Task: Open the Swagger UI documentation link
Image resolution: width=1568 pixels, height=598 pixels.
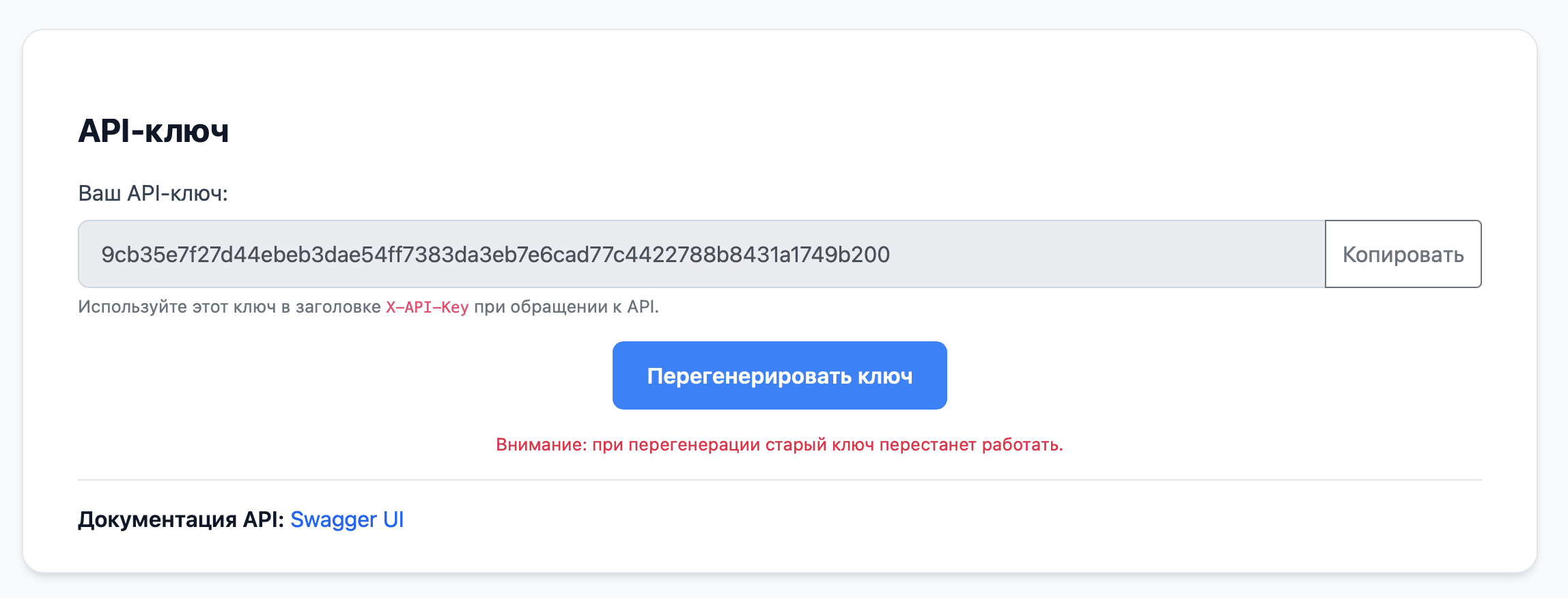Action: pyautogui.click(x=347, y=519)
